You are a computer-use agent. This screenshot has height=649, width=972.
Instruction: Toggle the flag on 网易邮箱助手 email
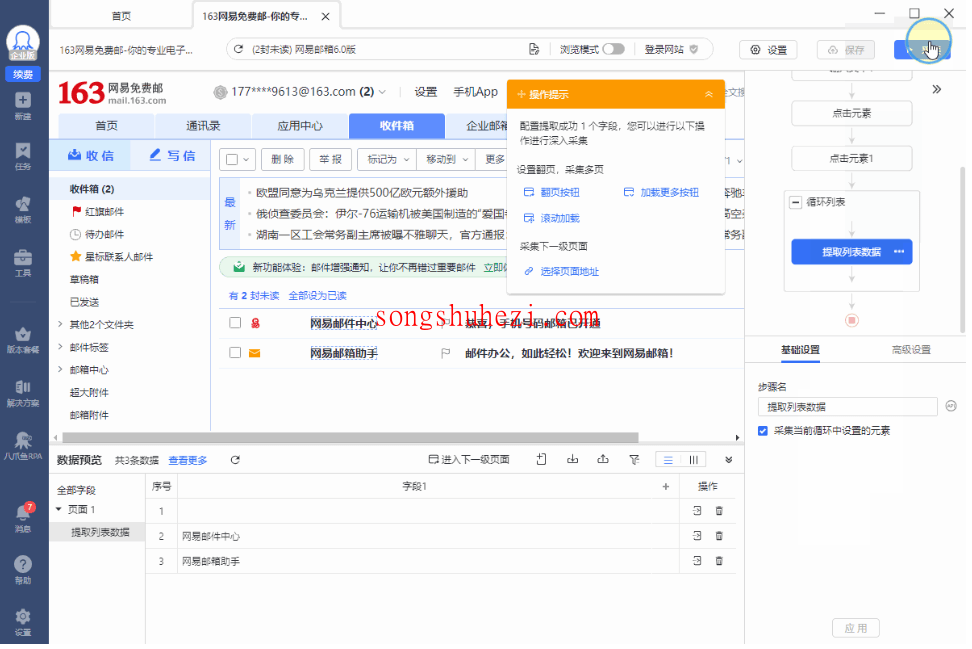(x=445, y=353)
